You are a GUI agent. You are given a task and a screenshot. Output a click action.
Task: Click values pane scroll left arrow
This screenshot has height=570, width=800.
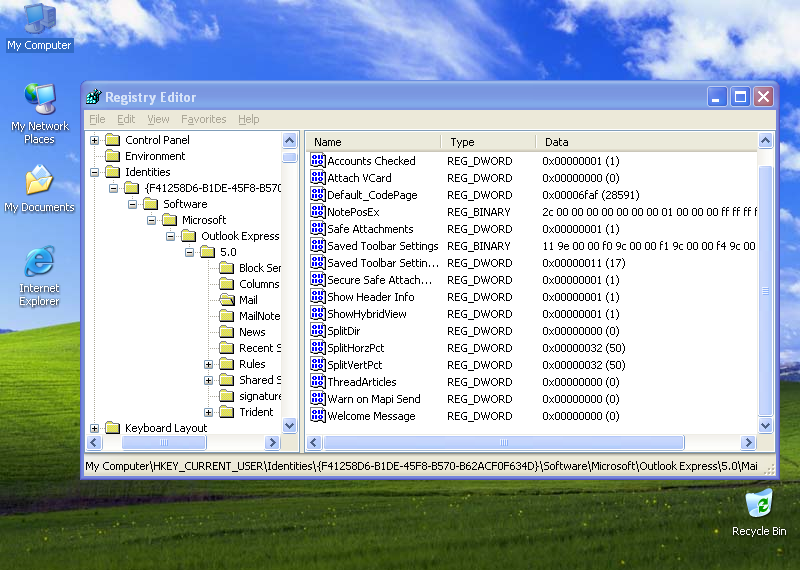314,442
